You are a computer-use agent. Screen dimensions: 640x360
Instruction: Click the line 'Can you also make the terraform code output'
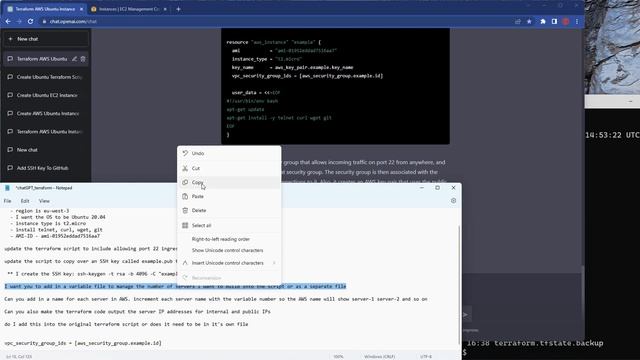coord(138,312)
